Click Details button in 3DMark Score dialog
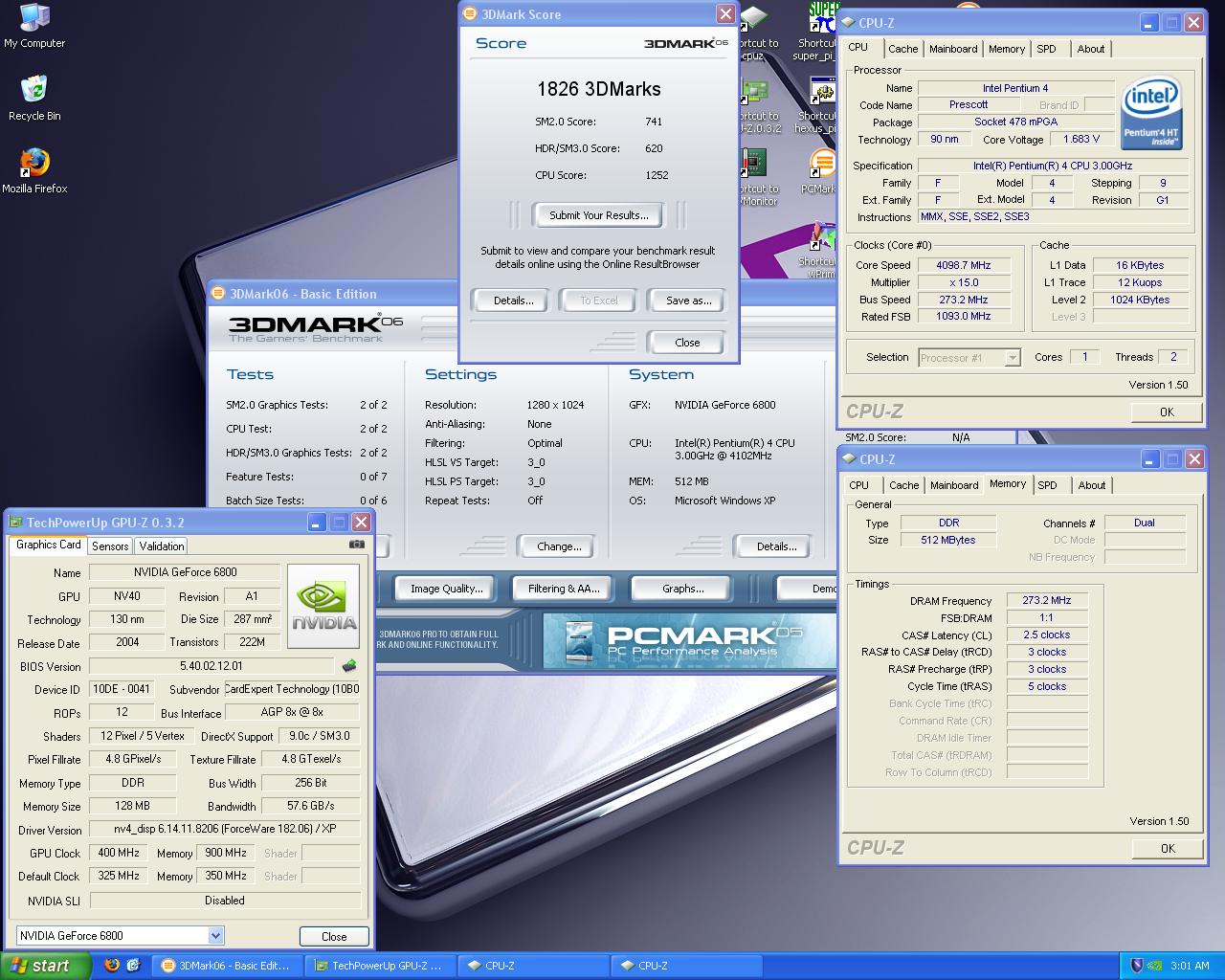Screen dimensions: 1225x980 pyautogui.click(x=513, y=301)
